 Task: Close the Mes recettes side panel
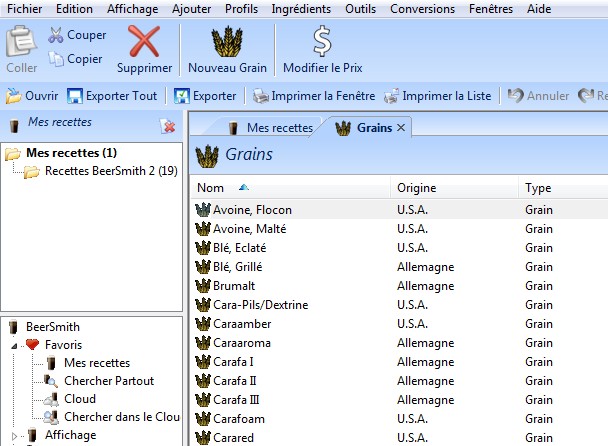(168, 125)
